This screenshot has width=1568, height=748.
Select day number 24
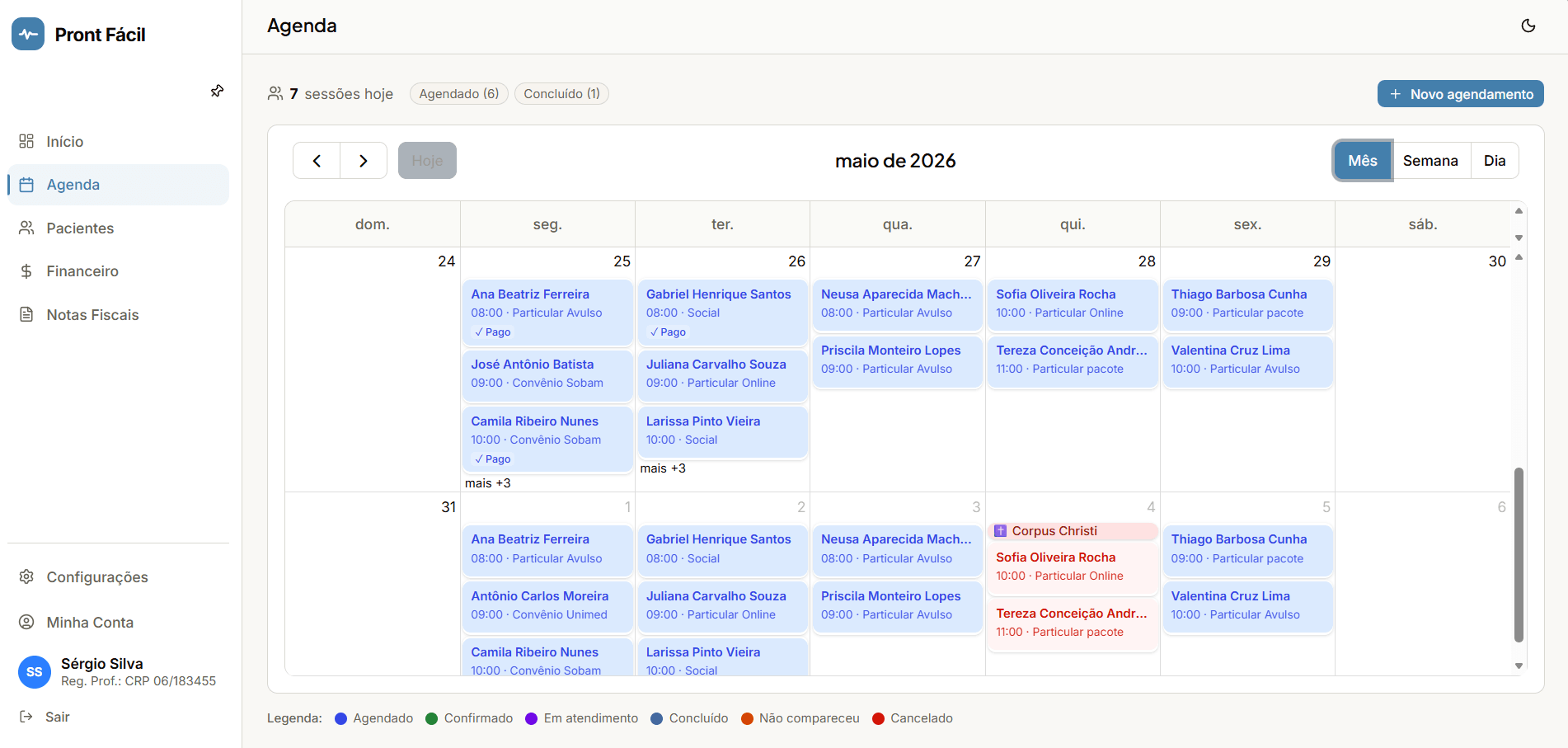[x=446, y=261]
